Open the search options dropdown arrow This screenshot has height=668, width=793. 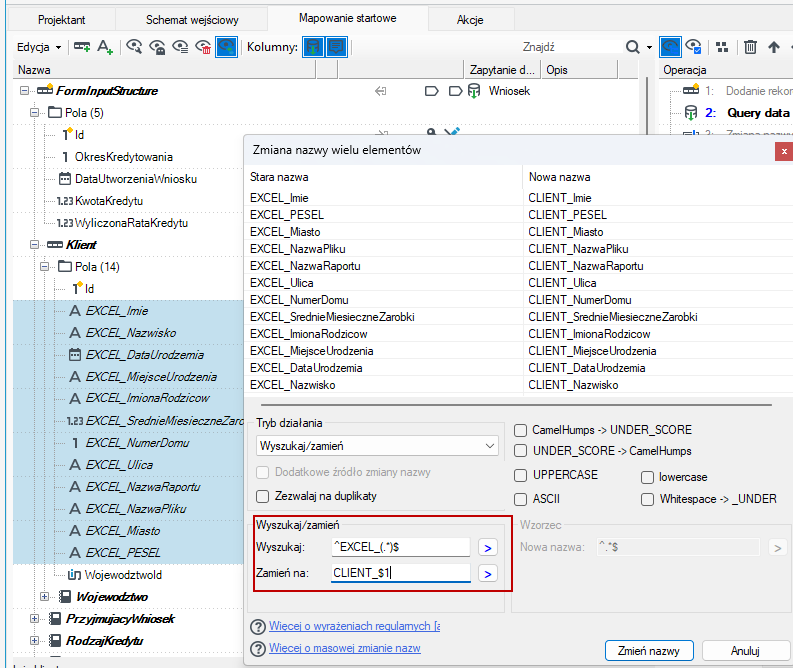tap(649, 47)
